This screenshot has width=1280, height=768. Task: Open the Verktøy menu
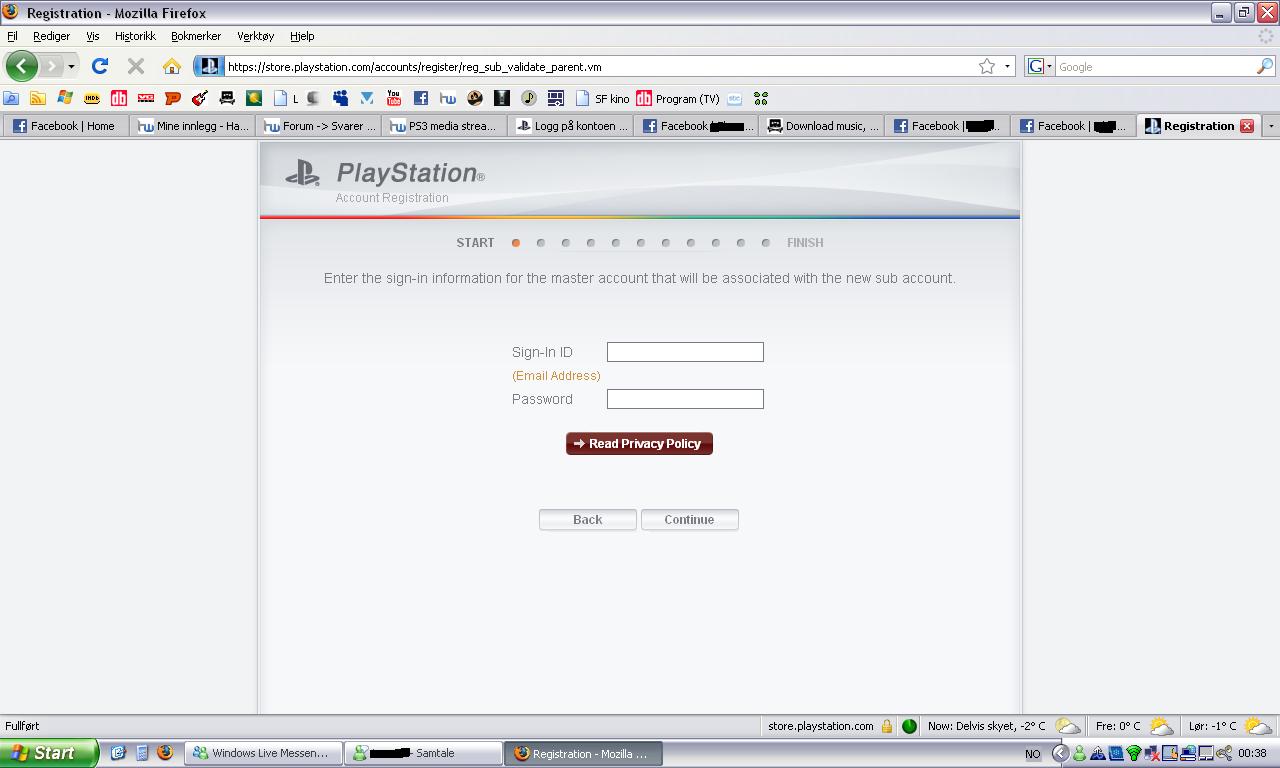(255, 36)
